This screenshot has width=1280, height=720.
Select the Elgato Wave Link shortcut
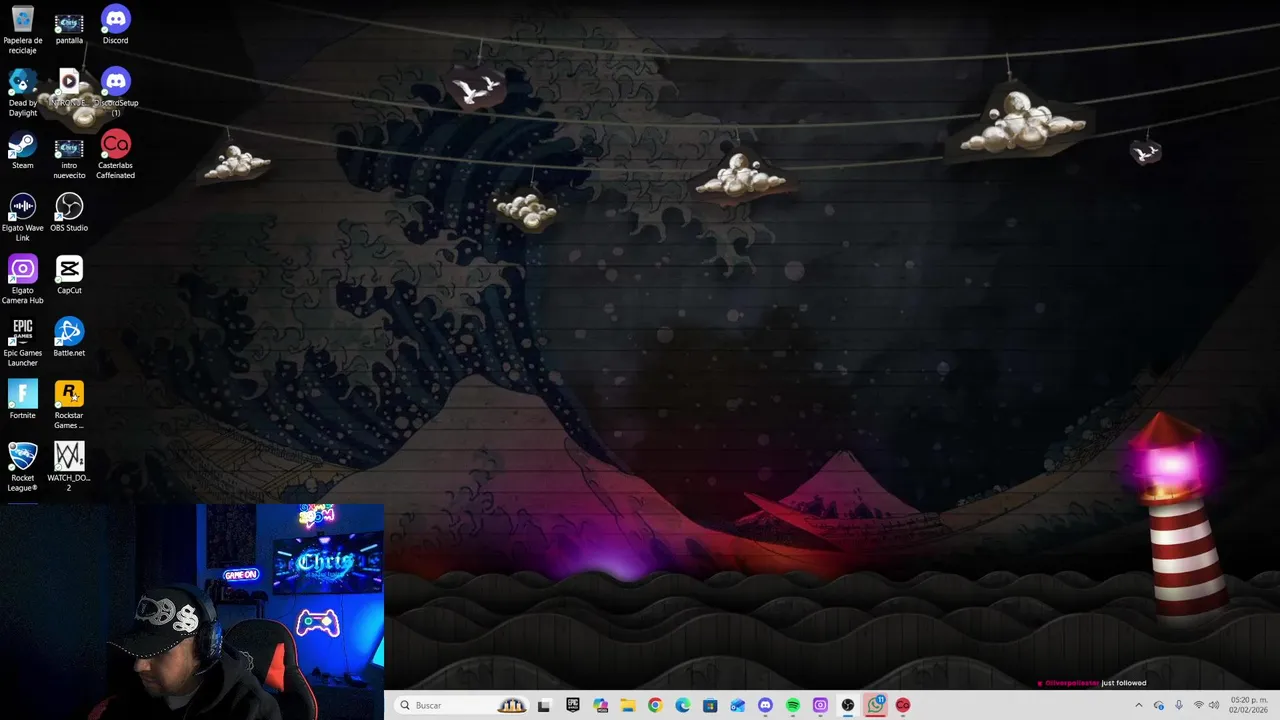coord(22,218)
